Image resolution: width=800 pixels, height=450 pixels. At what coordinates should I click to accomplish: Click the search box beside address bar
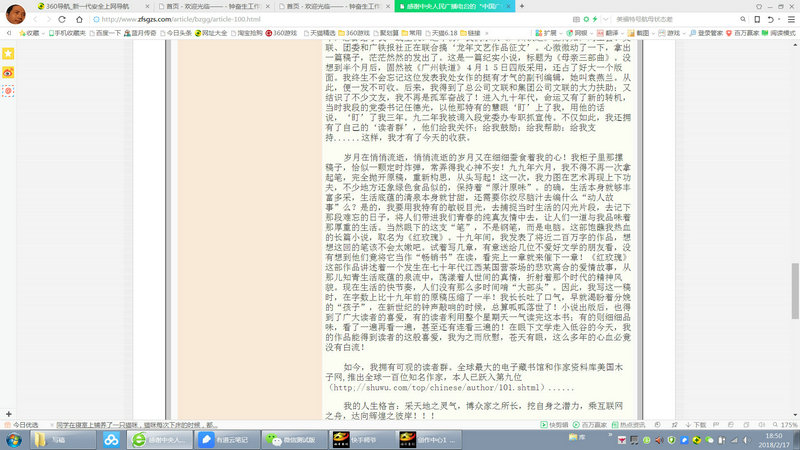[x=676, y=19]
